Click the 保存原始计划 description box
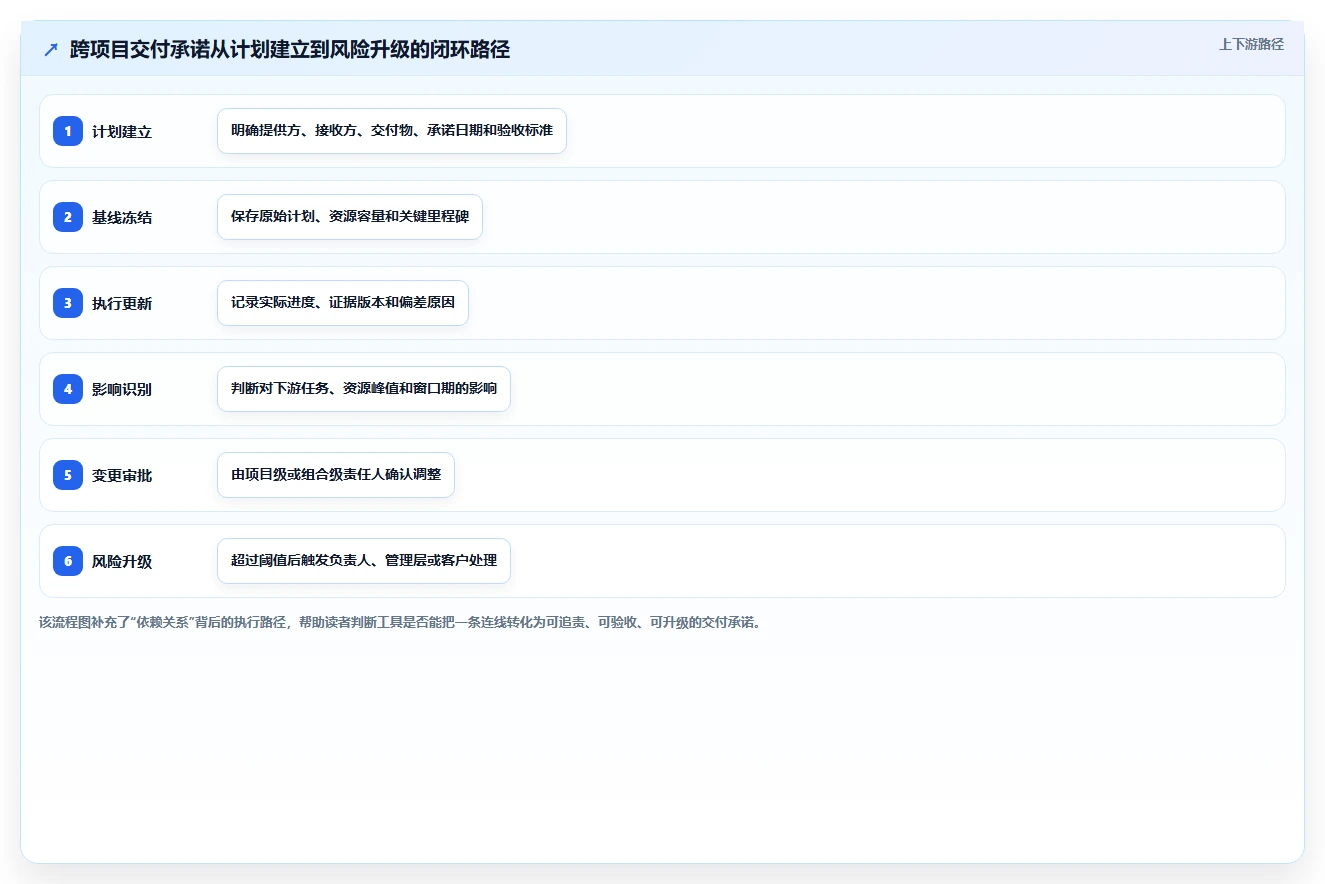 tap(350, 217)
